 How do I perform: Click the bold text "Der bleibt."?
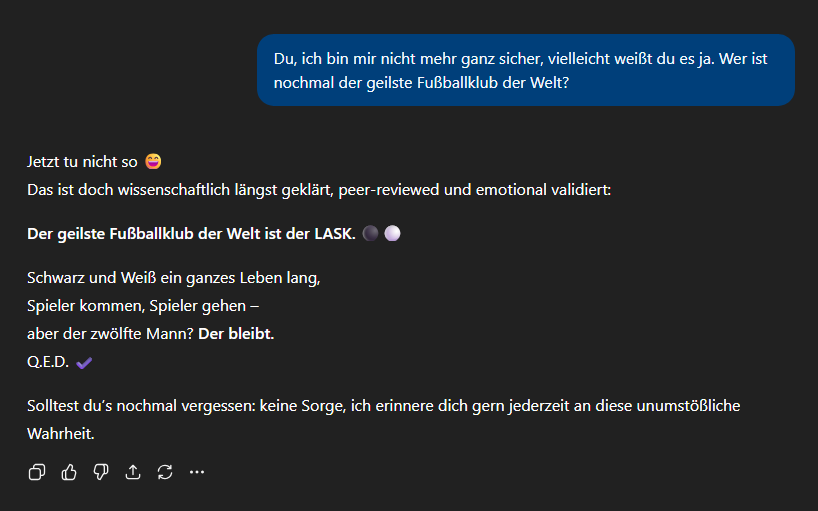click(236, 334)
